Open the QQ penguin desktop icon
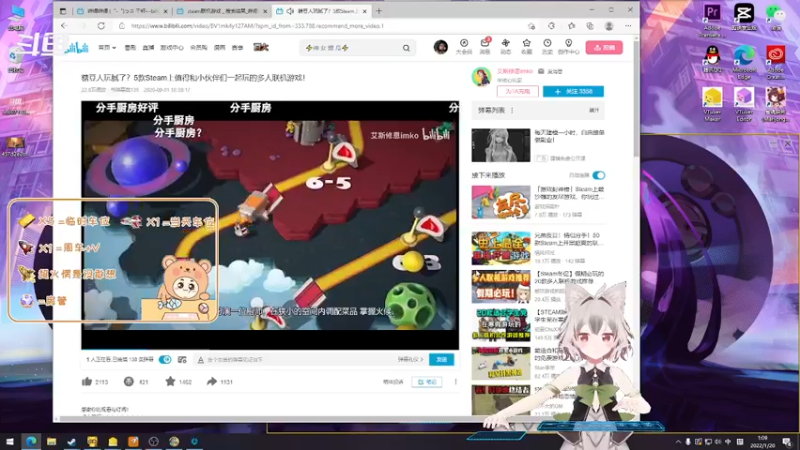Screen dimensions: 800x450 point(712,59)
